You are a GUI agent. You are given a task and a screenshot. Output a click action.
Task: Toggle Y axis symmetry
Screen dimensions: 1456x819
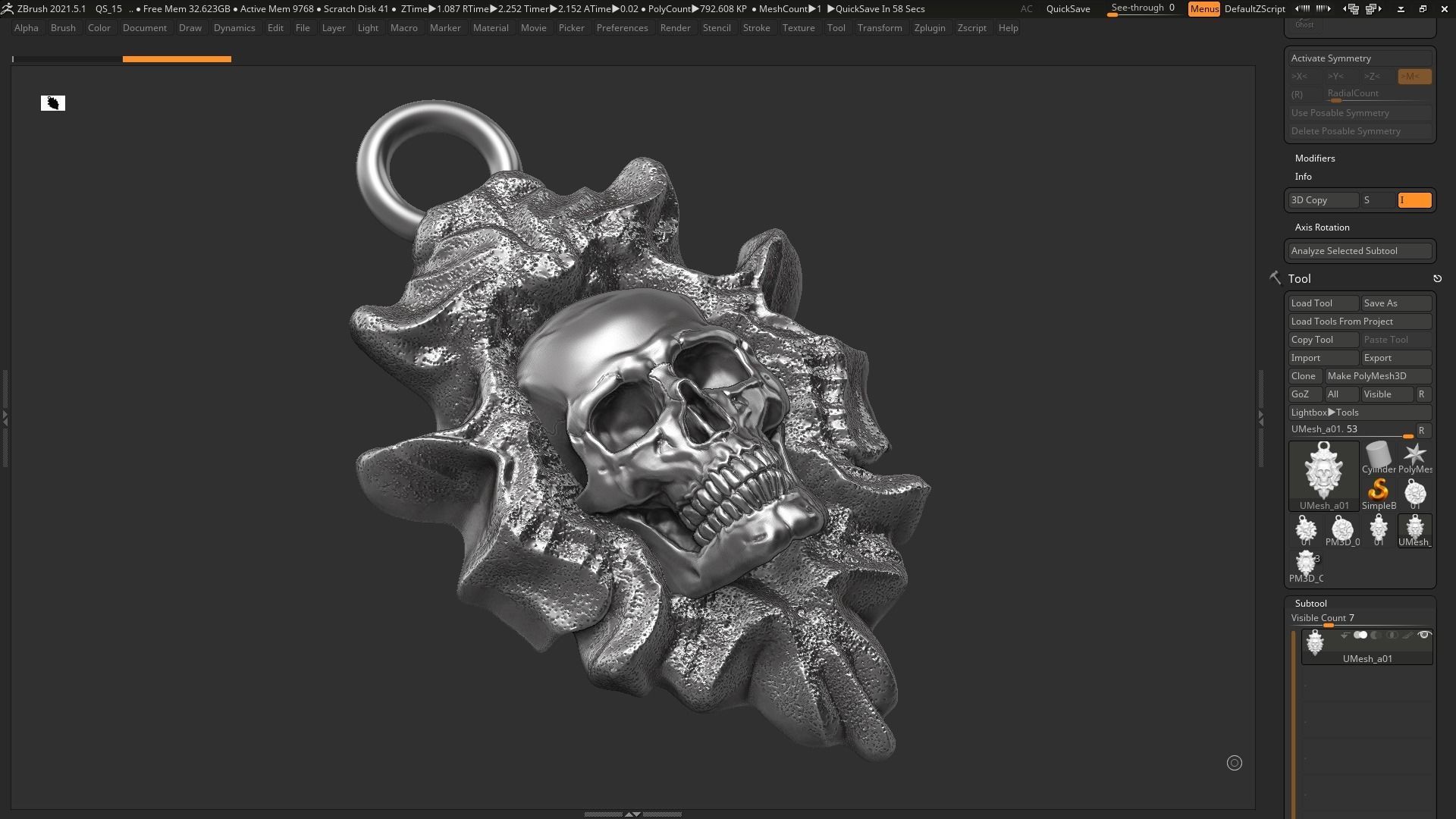[x=1340, y=77]
